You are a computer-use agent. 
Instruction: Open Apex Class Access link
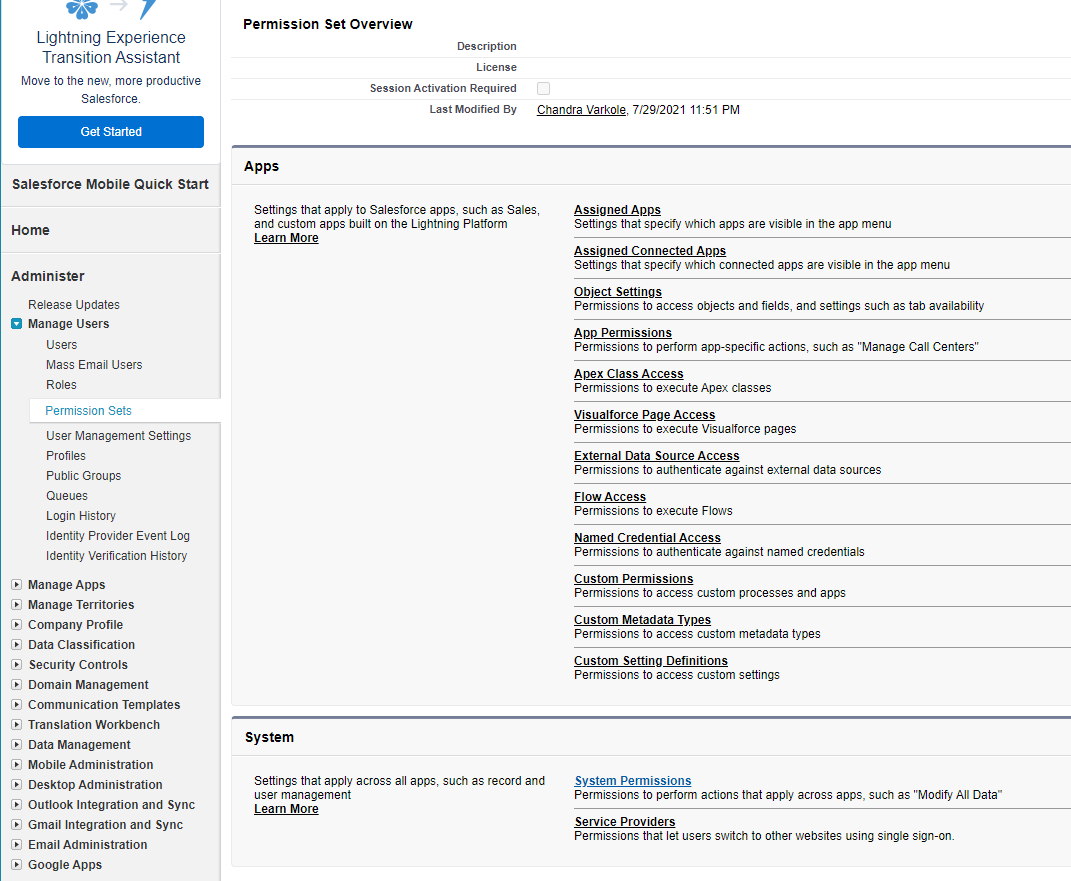(628, 374)
